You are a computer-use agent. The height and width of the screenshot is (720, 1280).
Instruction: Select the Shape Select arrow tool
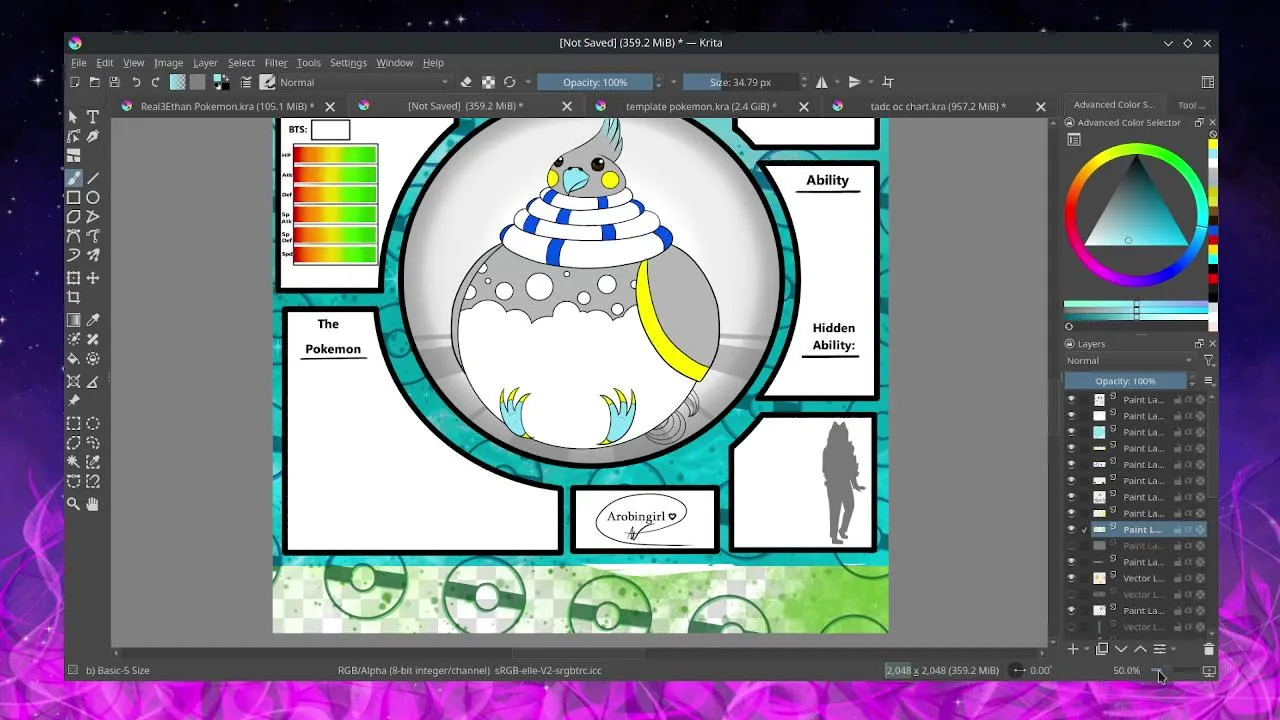click(74, 117)
